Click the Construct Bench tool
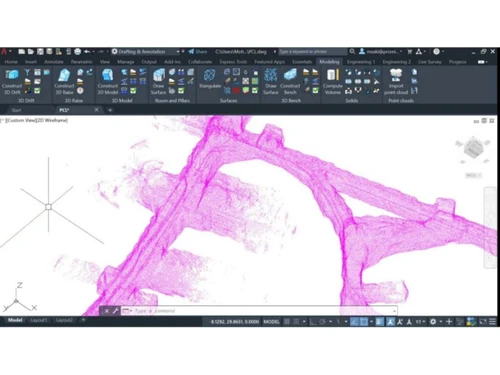This screenshot has width=500, height=375. [290, 82]
